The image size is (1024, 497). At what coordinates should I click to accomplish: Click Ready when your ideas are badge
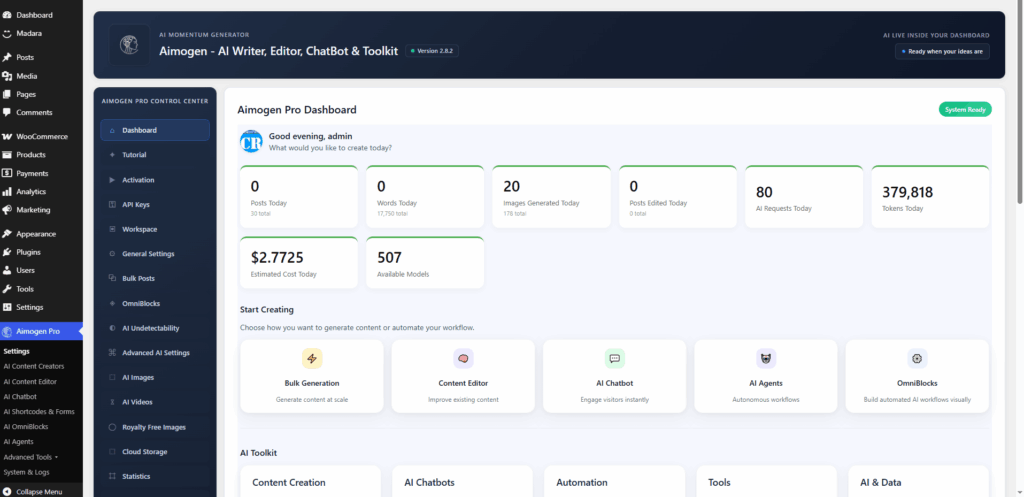[x=942, y=51]
